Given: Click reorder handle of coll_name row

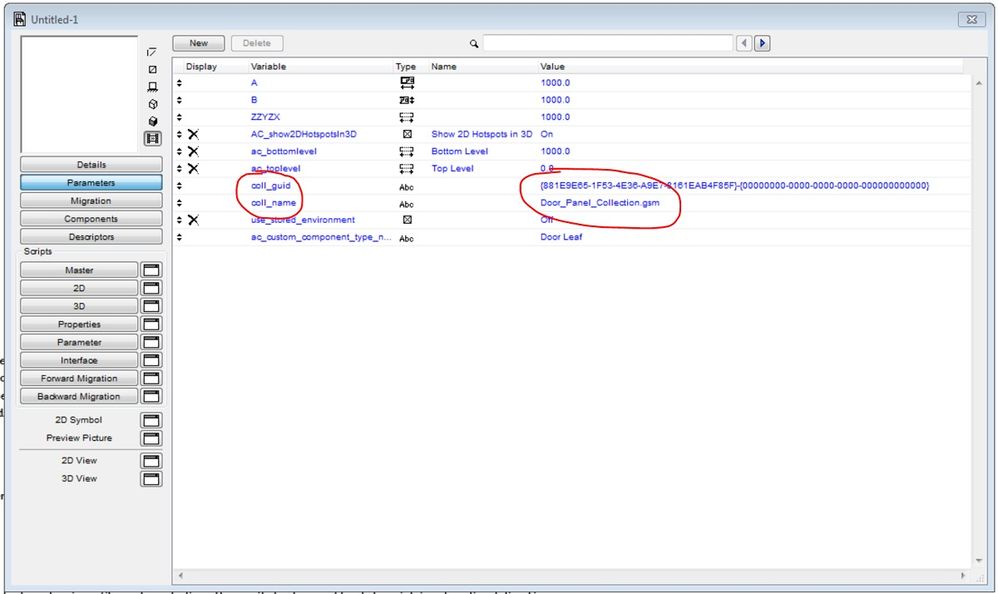Looking at the screenshot, I should tap(179, 202).
